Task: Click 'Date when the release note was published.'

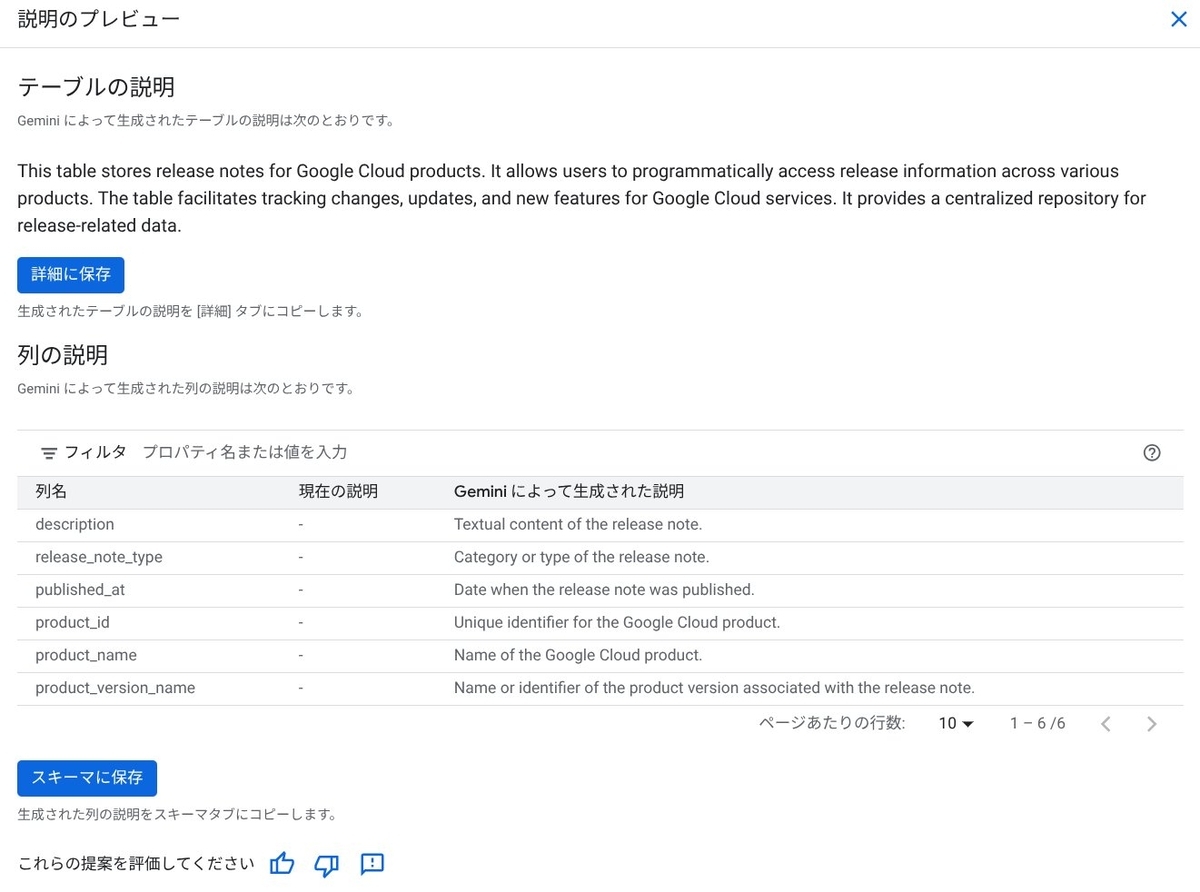Action: pos(604,590)
